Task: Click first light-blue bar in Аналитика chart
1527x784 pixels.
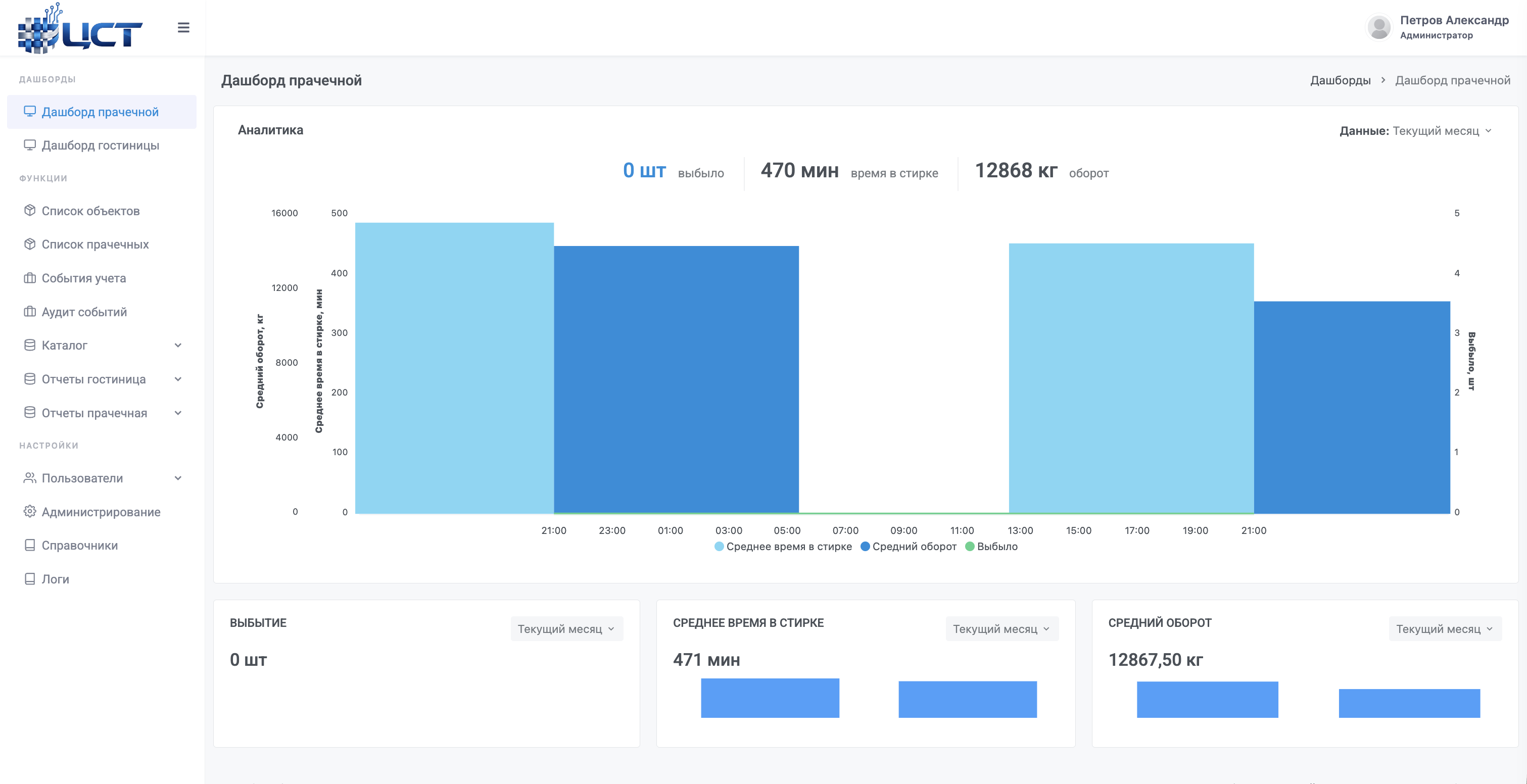Action: (454, 367)
